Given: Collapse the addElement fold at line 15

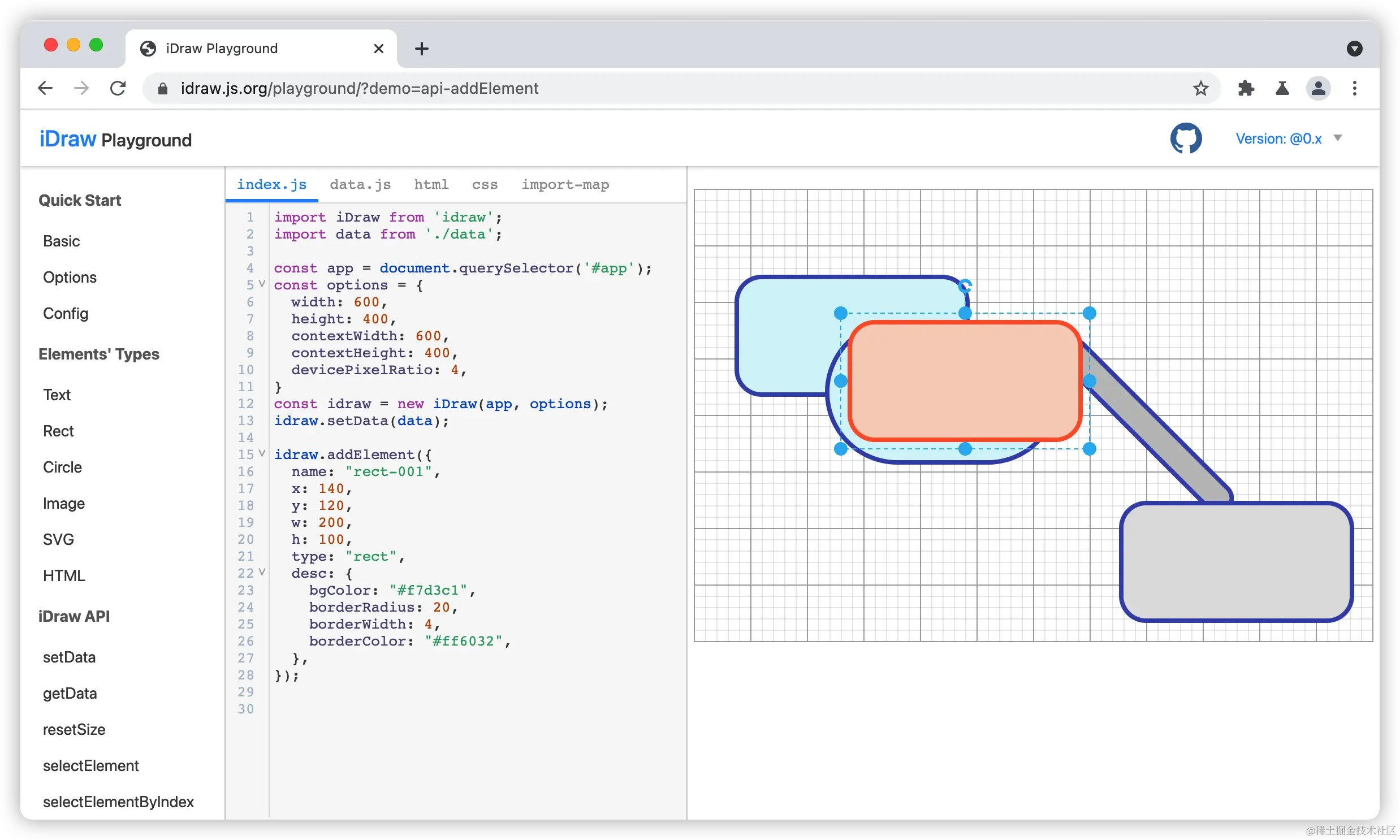Looking at the screenshot, I should [262, 453].
